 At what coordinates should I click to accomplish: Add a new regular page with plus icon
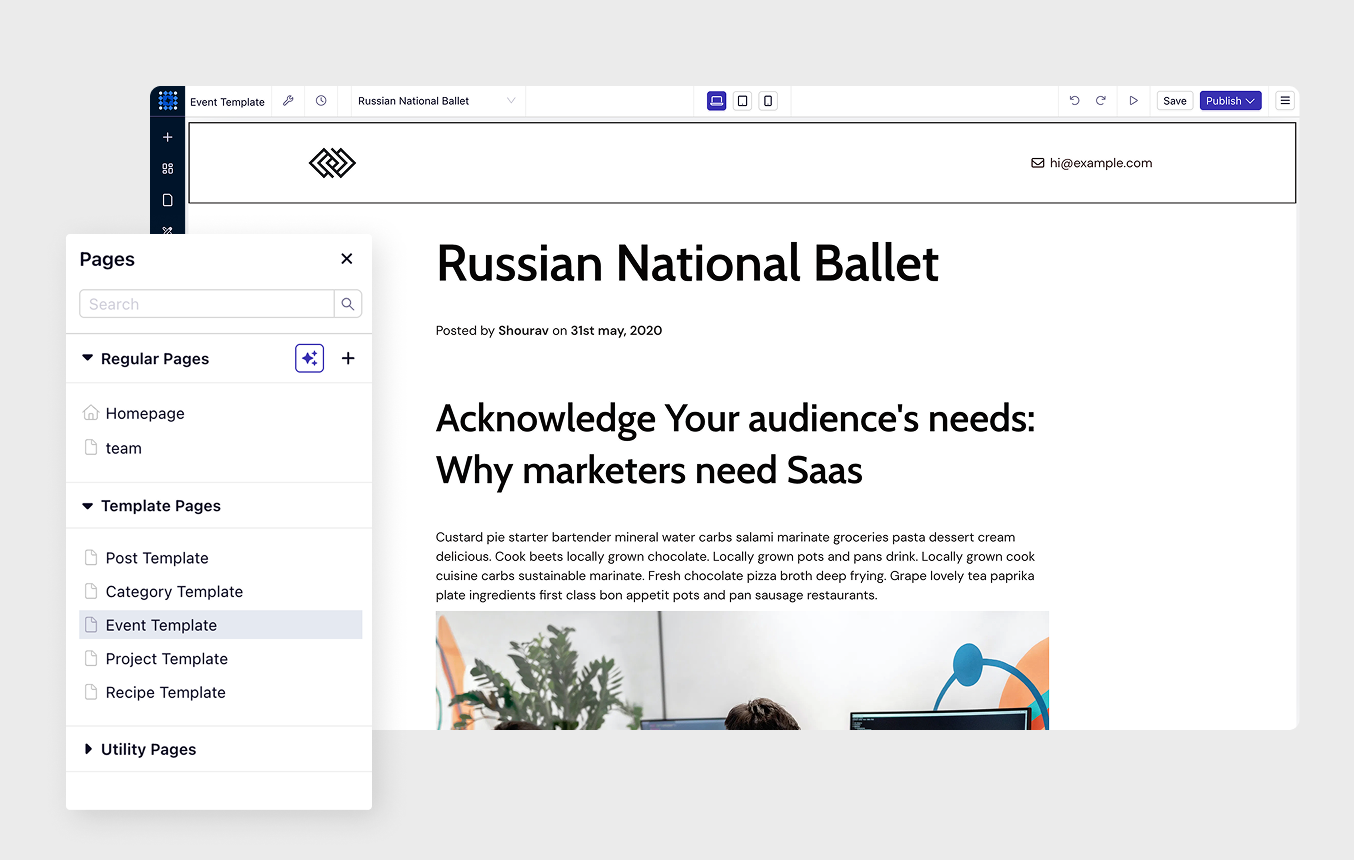point(348,358)
